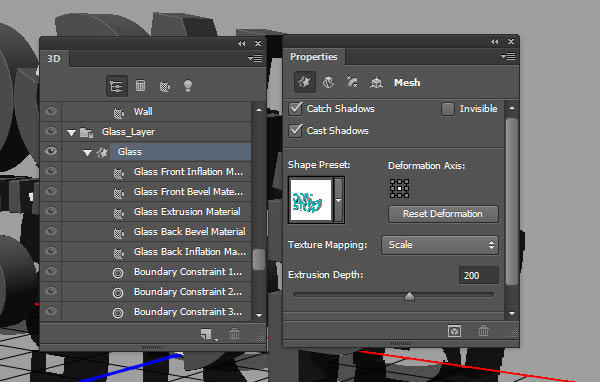
Task: Select Glass Back Inflation Material row
Action: (x=145, y=251)
